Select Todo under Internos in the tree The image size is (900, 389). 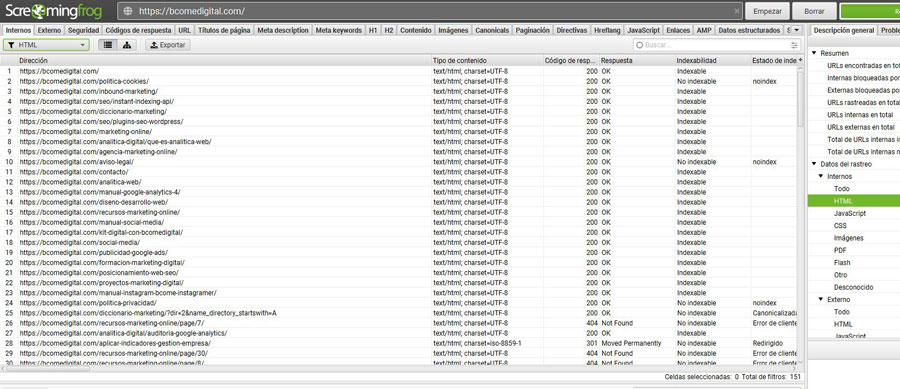coord(841,189)
